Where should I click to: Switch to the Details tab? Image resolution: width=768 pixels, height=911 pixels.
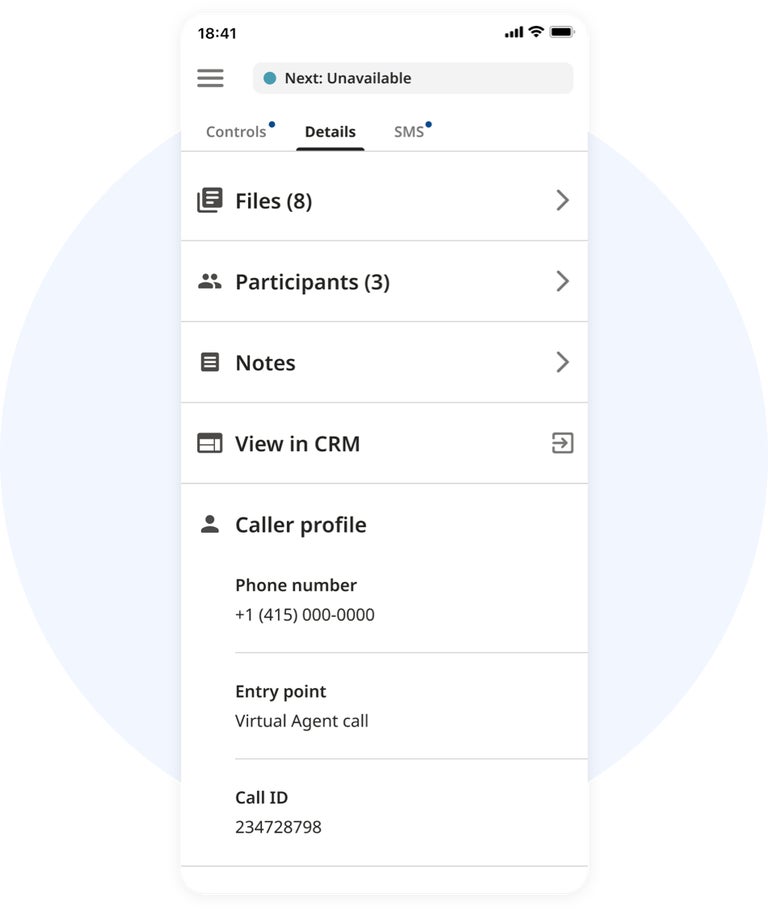pyautogui.click(x=330, y=131)
